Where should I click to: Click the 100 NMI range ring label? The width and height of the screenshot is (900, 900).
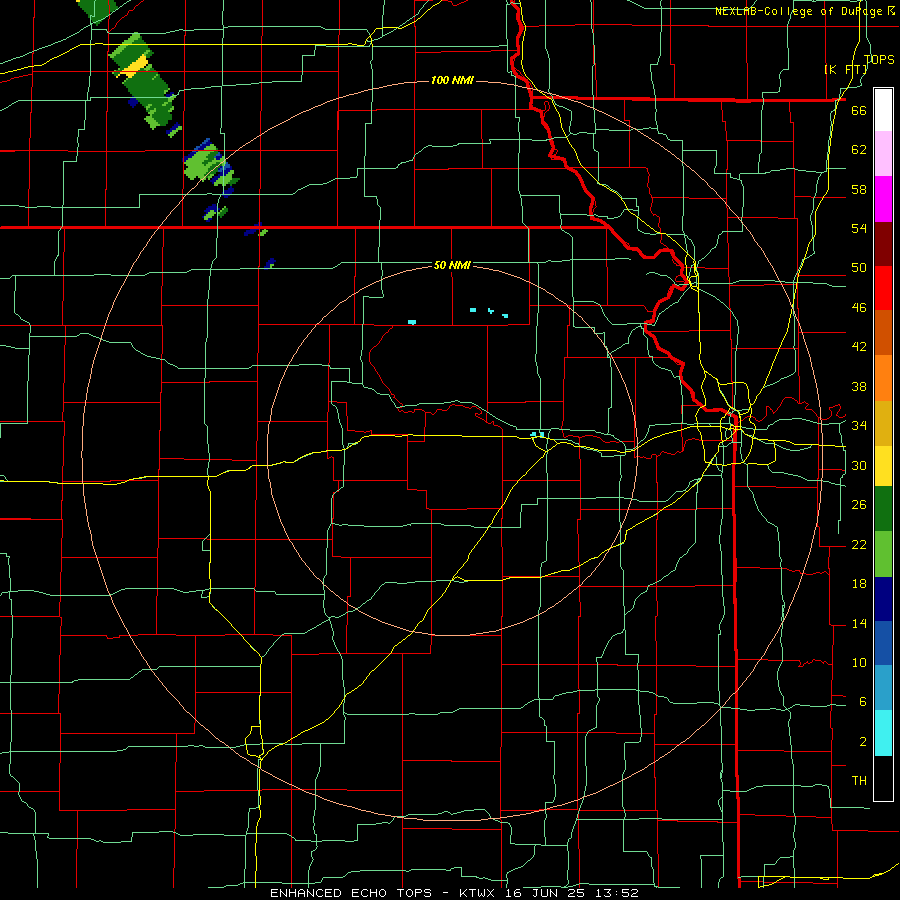click(452, 80)
